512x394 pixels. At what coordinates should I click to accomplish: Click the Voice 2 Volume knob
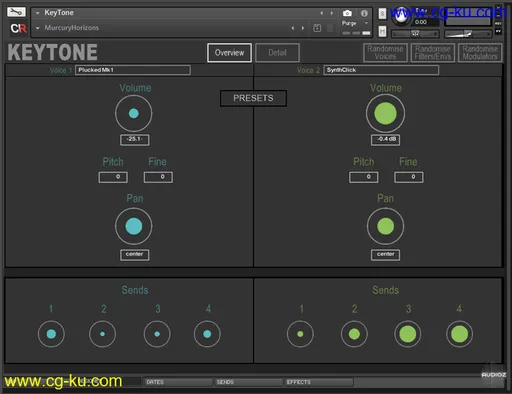pyautogui.click(x=385, y=113)
